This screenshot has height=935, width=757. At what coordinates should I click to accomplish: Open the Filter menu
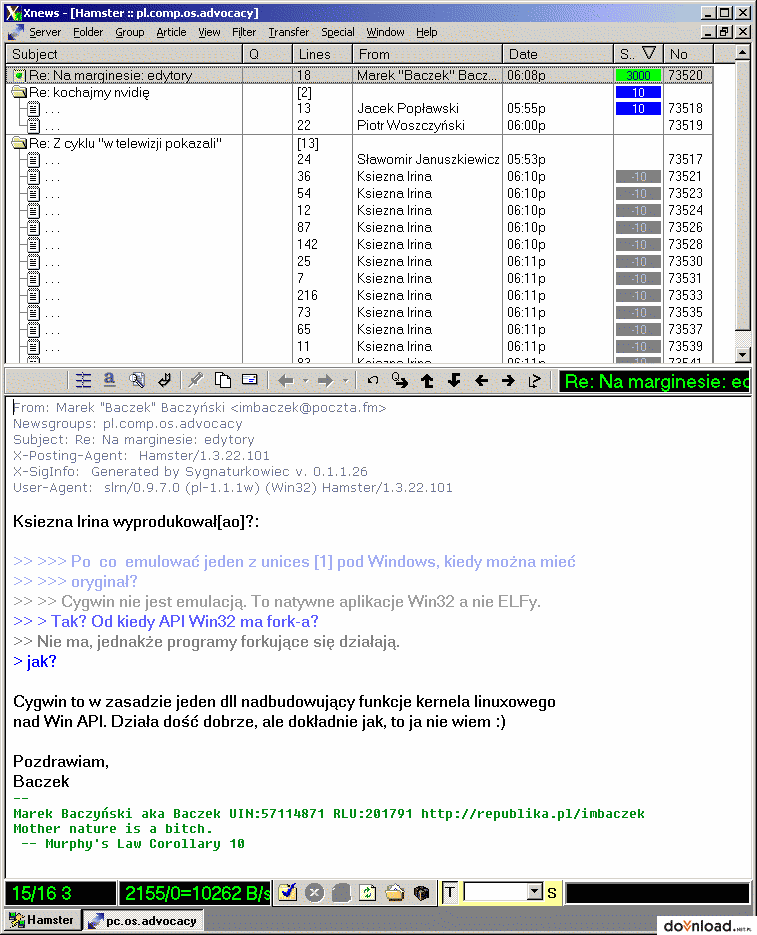[244, 32]
